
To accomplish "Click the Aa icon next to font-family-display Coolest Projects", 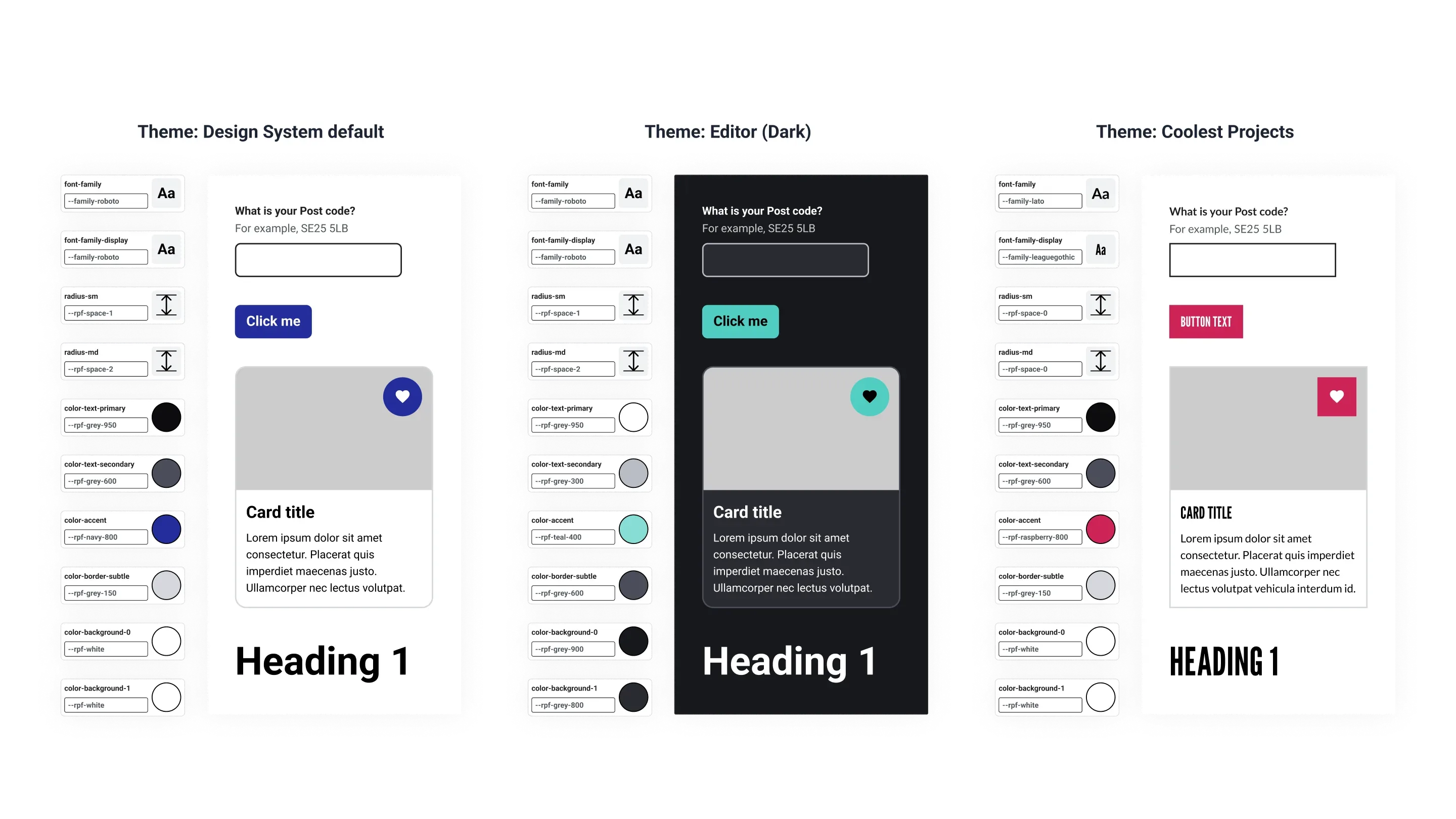I will [x=1101, y=250].
